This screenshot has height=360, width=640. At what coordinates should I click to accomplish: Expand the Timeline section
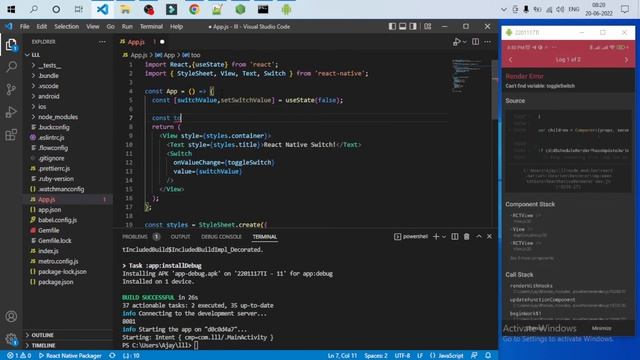coord(43,345)
